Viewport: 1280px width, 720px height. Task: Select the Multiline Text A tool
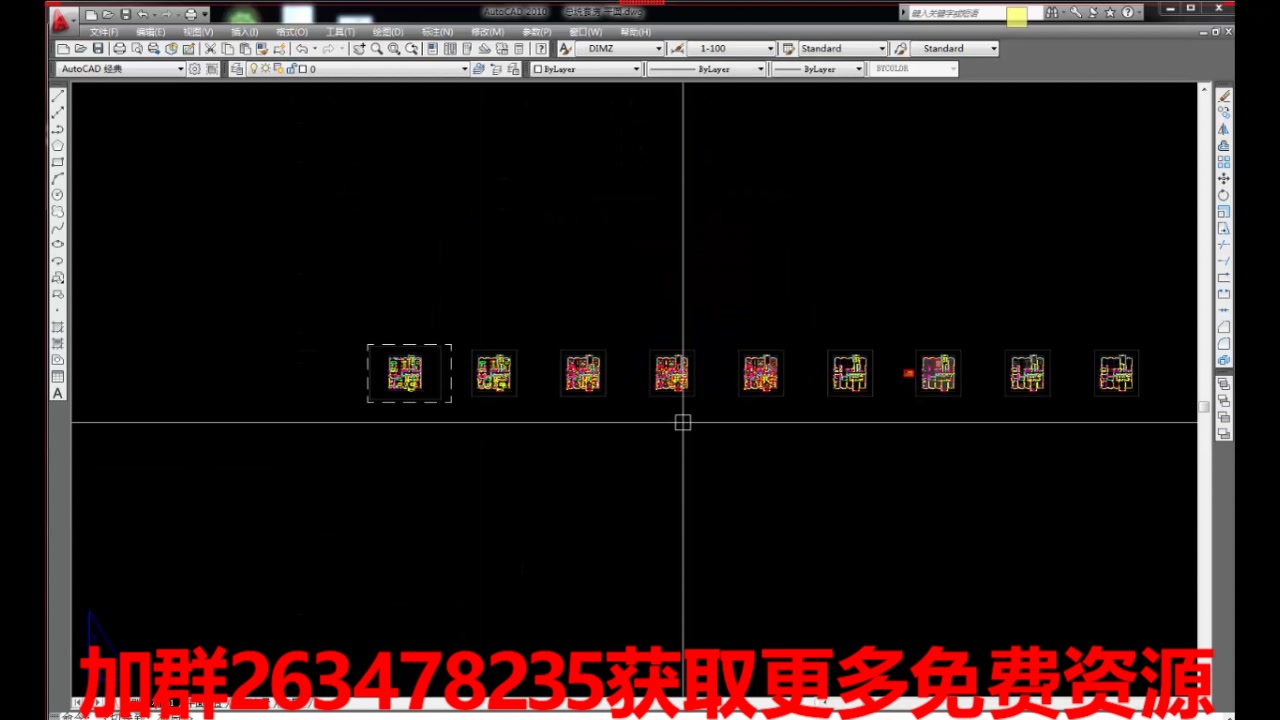tap(58, 394)
